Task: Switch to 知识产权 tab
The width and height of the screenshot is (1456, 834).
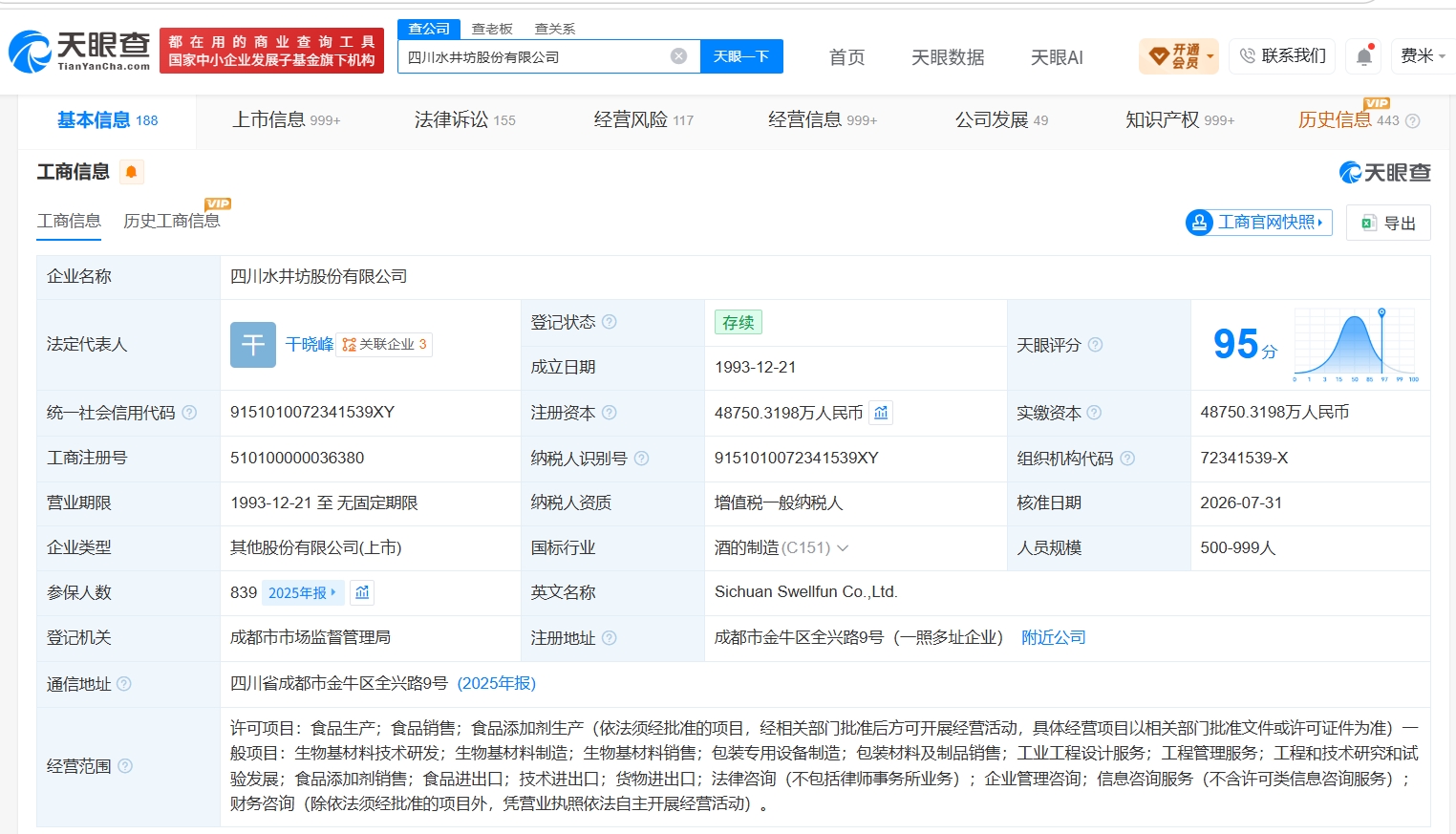Action: click(x=1180, y=120)
